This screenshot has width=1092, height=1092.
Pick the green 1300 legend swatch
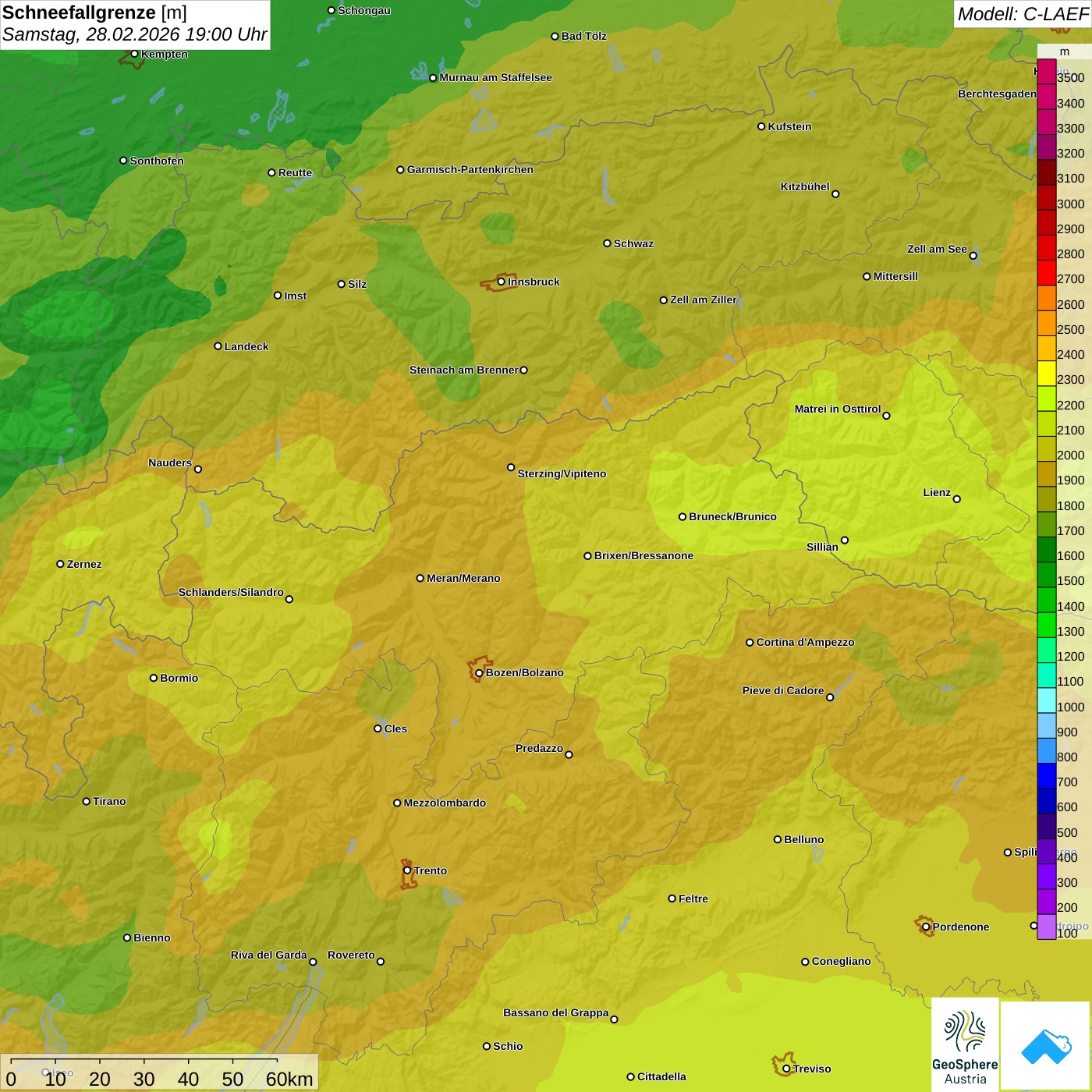pyautogui.click(x=1046, y=625)
